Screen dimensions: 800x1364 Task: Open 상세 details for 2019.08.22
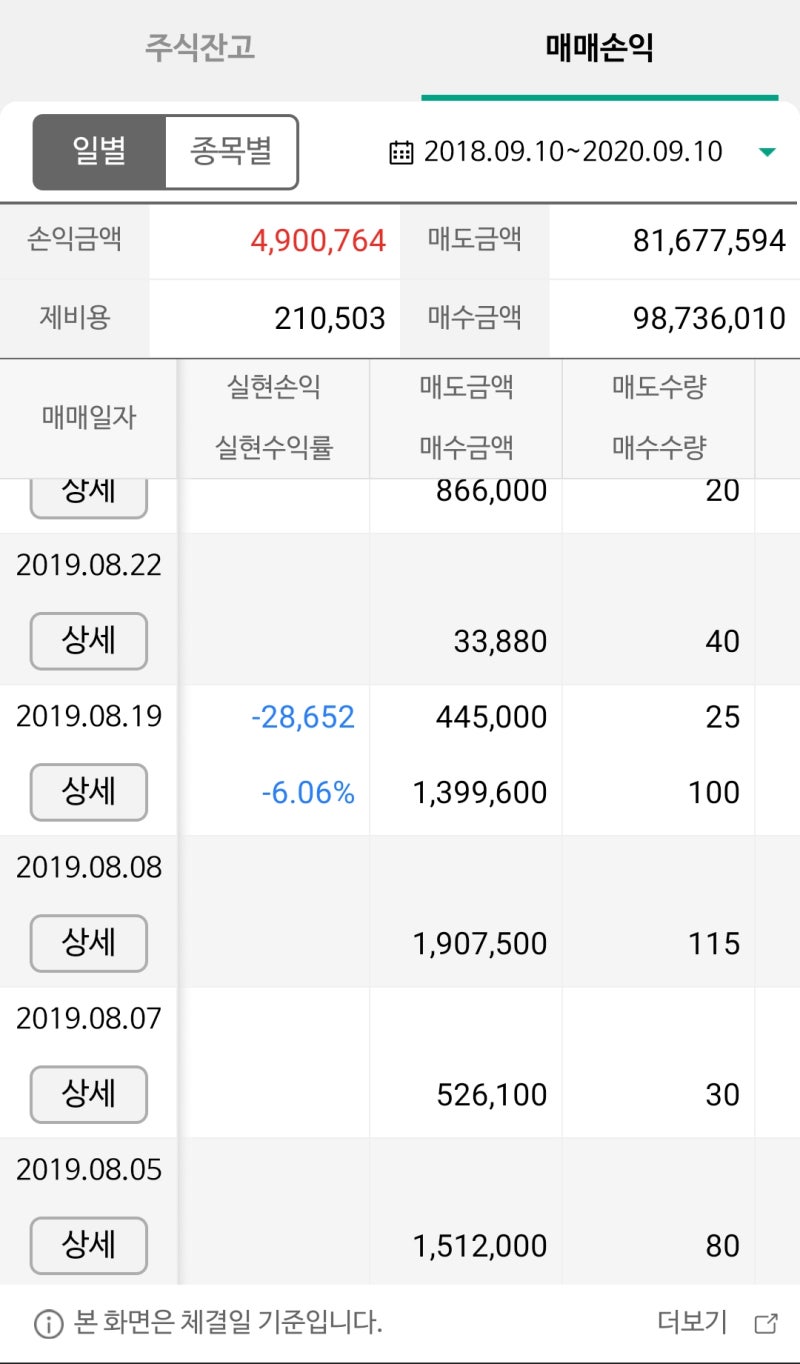pos(88,641)
